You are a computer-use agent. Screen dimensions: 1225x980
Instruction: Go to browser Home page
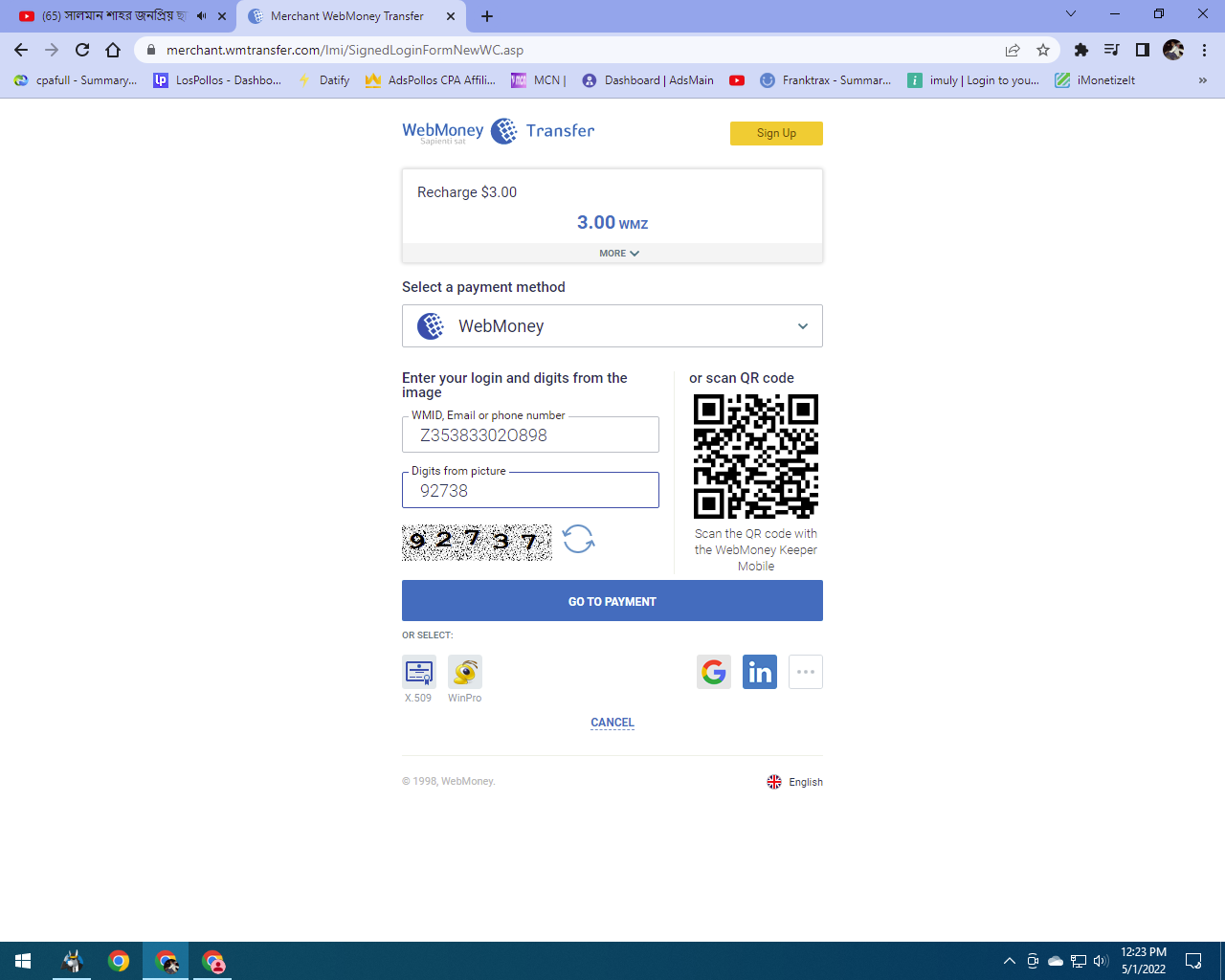click(113, 50)
